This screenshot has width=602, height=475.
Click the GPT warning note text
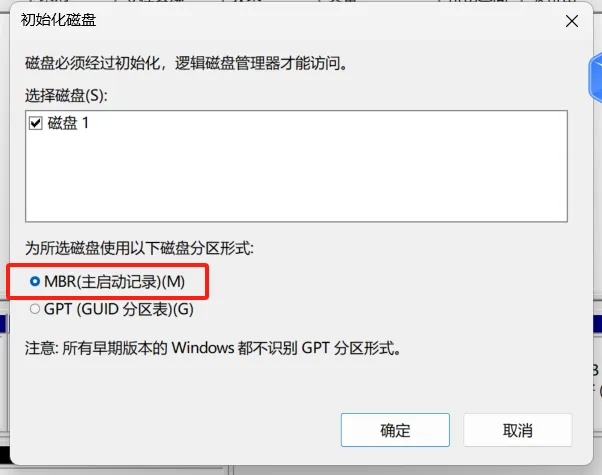(x=213, y=348)
